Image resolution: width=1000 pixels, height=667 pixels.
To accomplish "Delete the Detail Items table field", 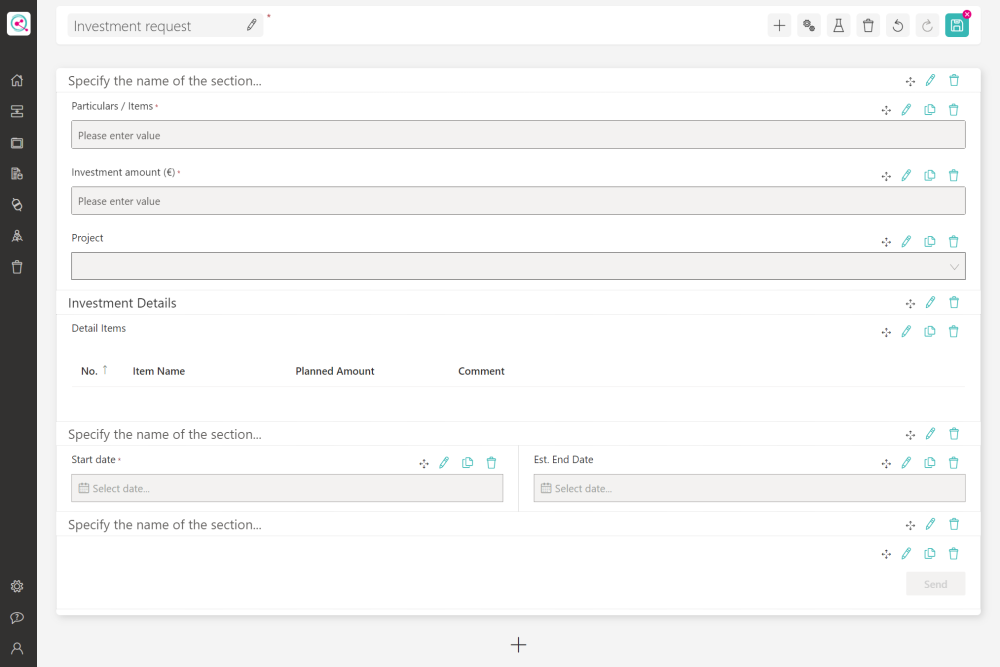I will [953, 332].
